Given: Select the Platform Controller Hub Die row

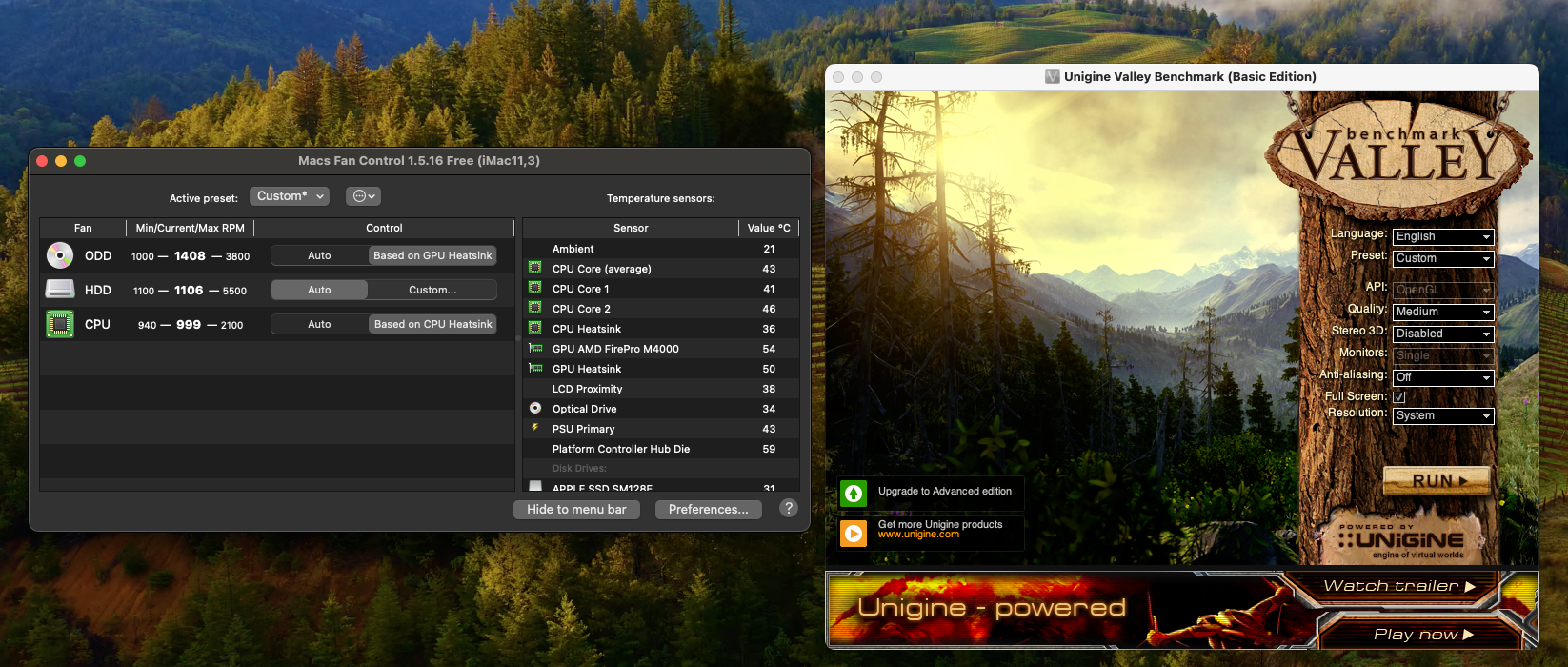Looking at the screenshot, I should coord(662,449).
